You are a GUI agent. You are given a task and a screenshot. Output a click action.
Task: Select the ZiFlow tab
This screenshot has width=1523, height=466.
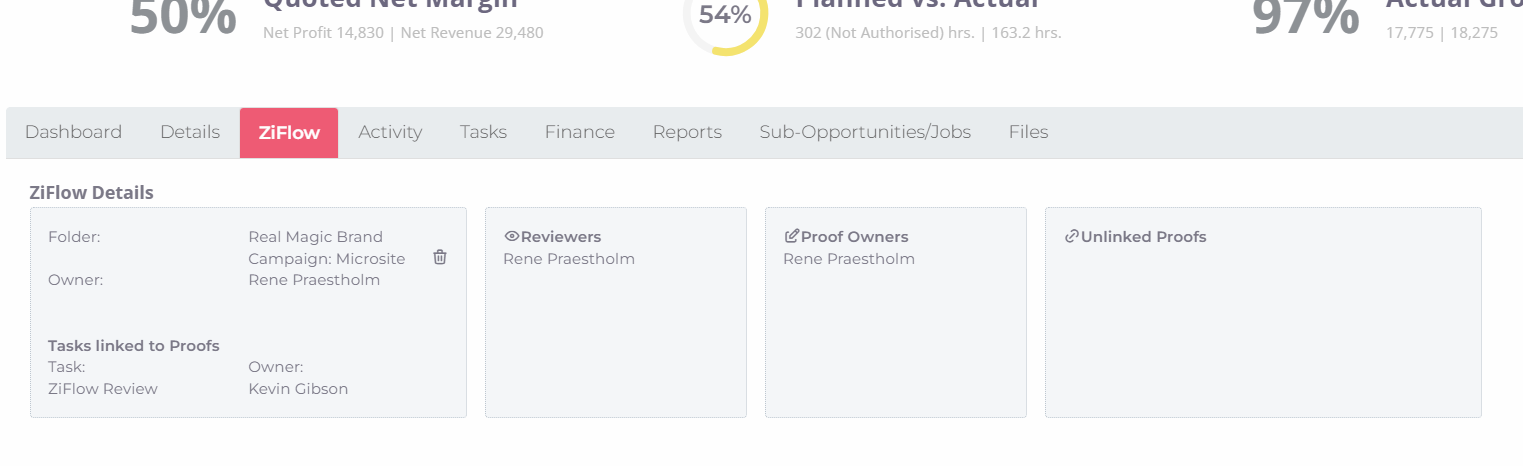coord(289,132)
